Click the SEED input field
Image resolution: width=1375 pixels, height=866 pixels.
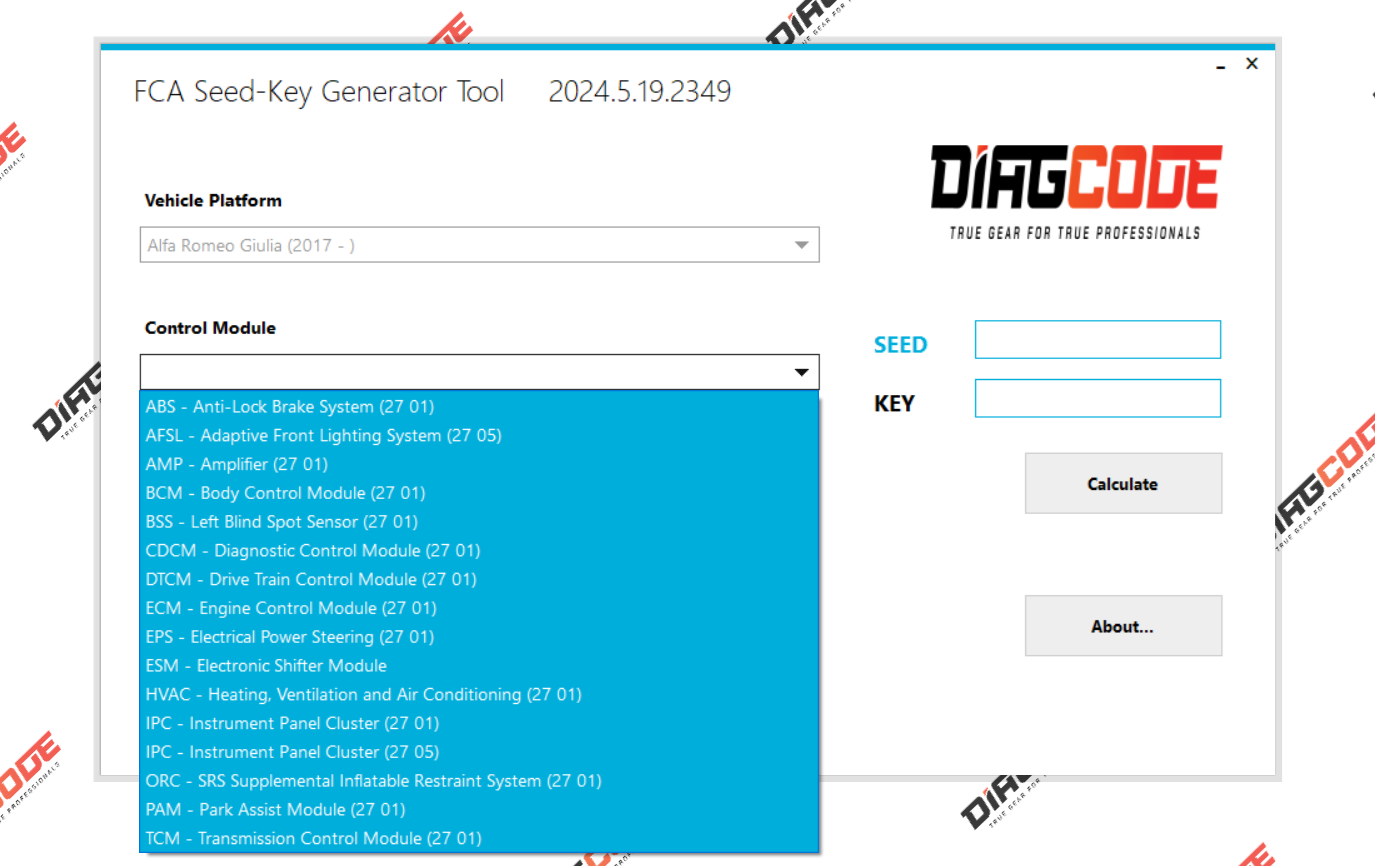click(1098, 340)
